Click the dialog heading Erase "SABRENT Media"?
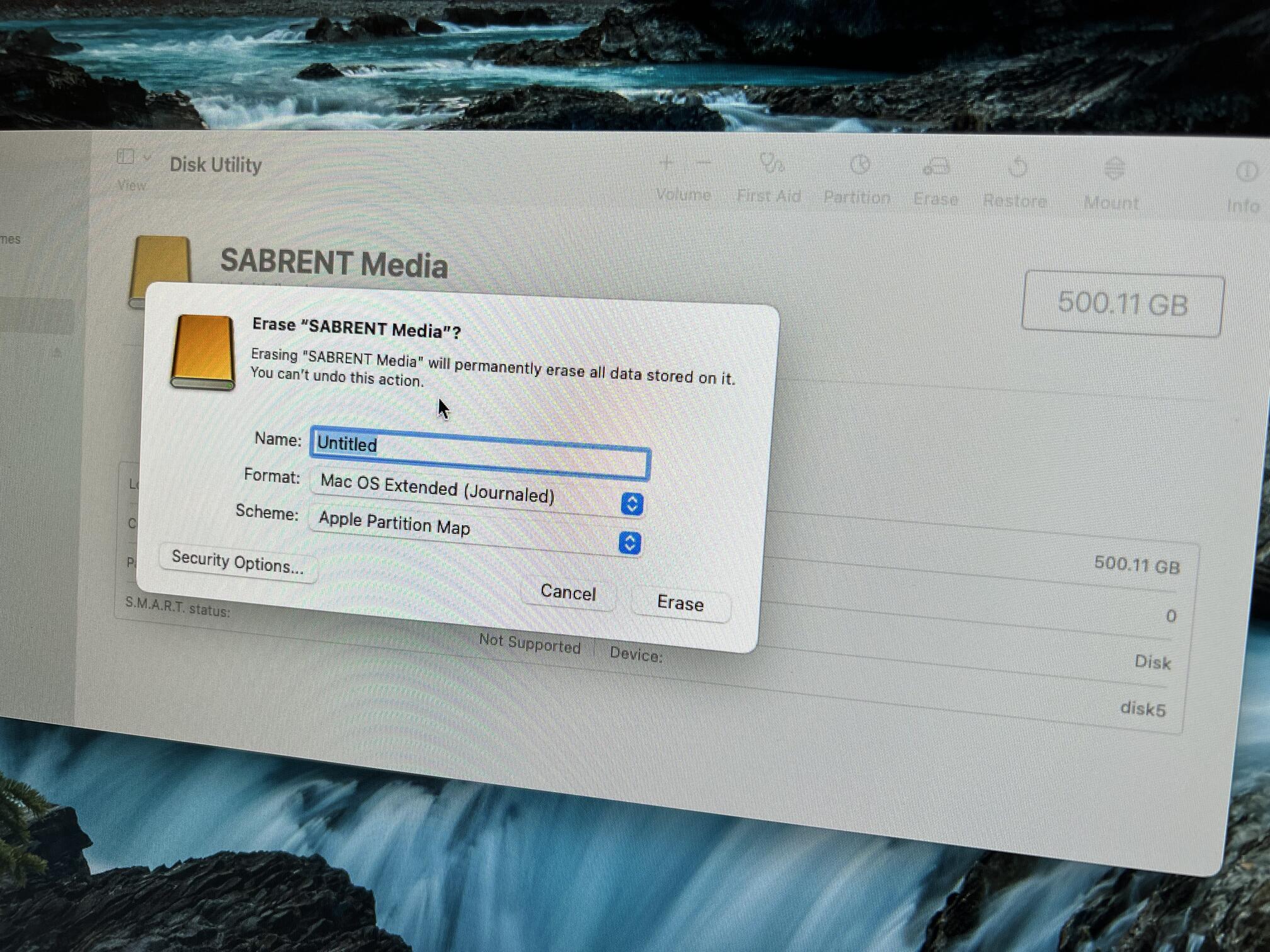 coord(357,328)
